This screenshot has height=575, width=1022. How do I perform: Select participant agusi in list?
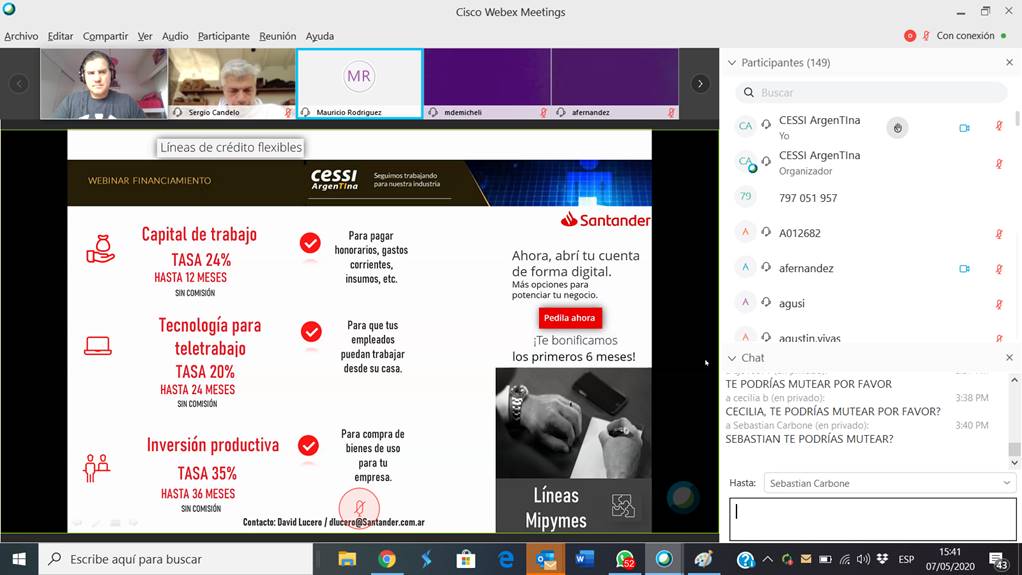[x=870, y=303]
